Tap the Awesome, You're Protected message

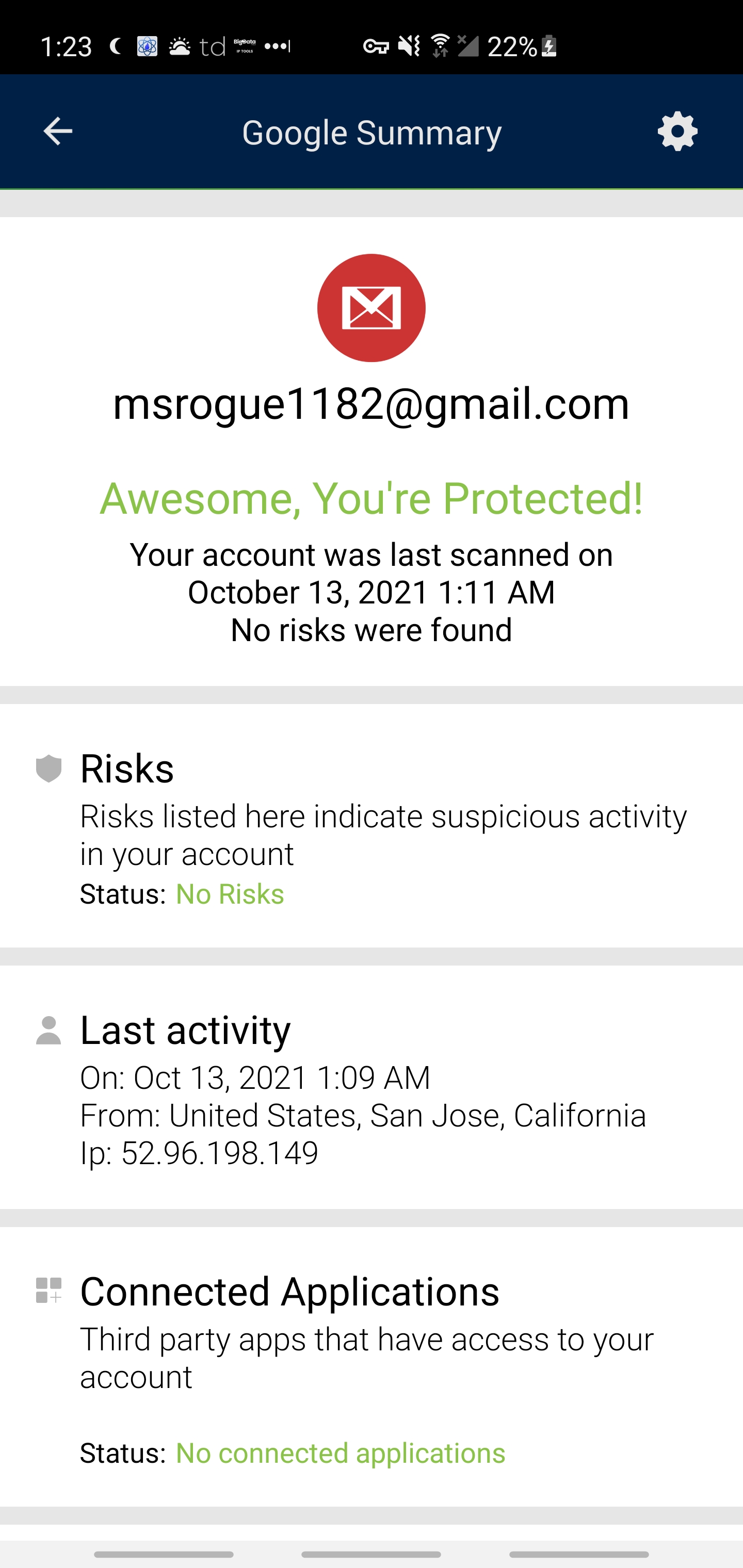point(371,498)
